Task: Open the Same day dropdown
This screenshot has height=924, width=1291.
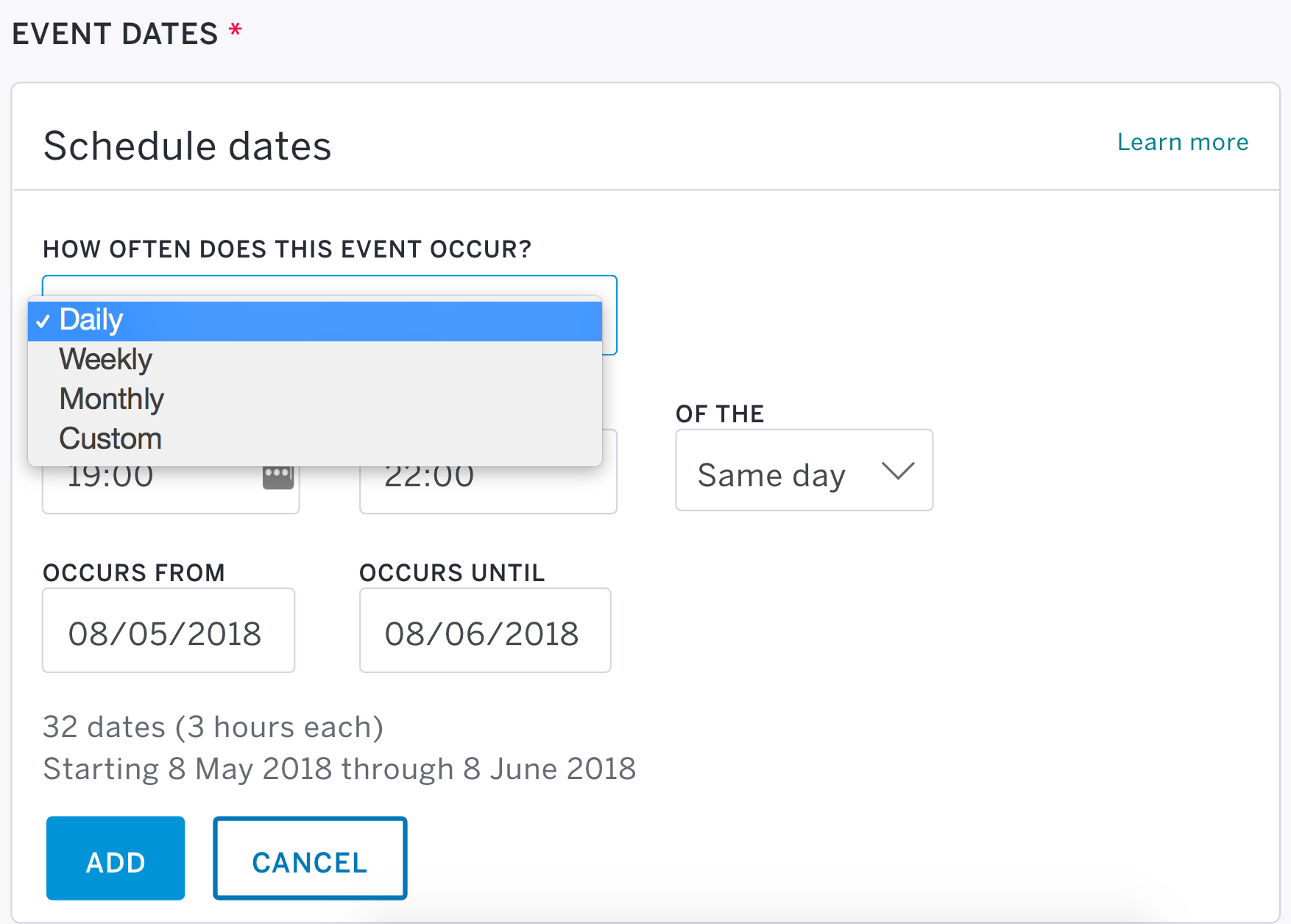Action: coord(804,470)
